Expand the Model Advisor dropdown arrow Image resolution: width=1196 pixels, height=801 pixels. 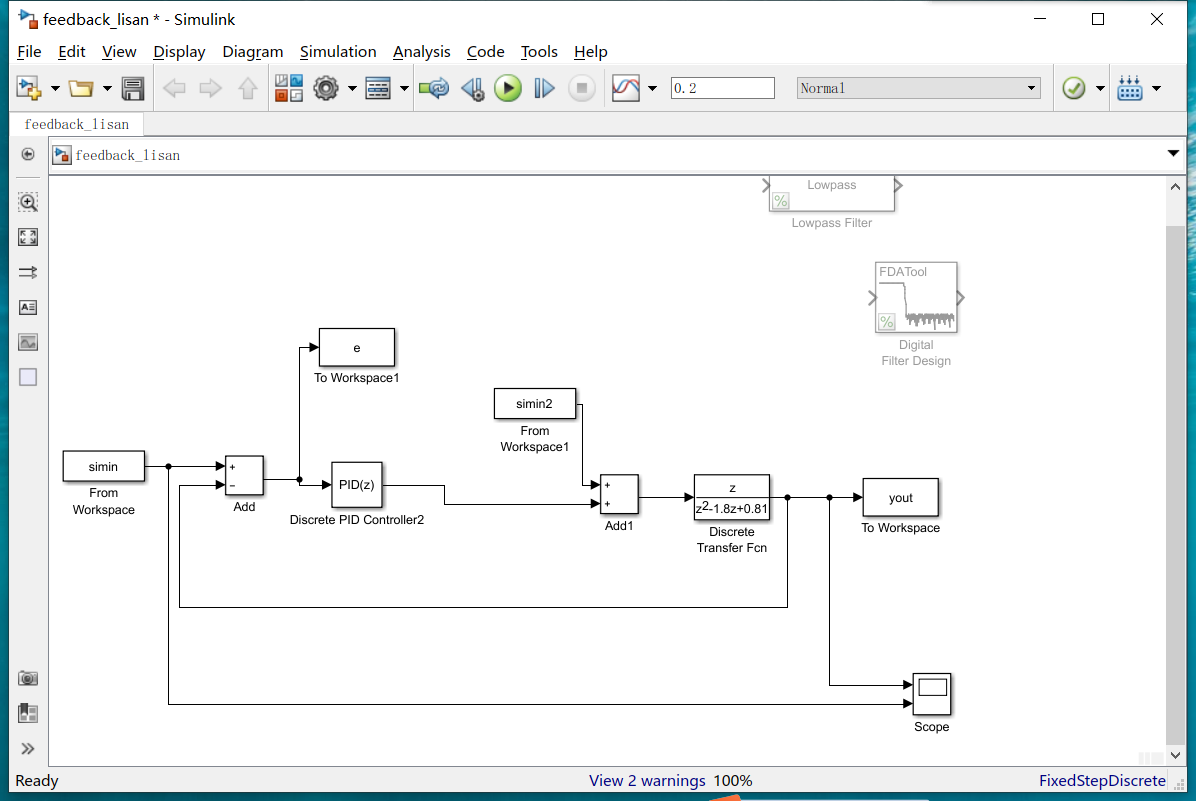pyautogui.click(x=1100, y=88)
